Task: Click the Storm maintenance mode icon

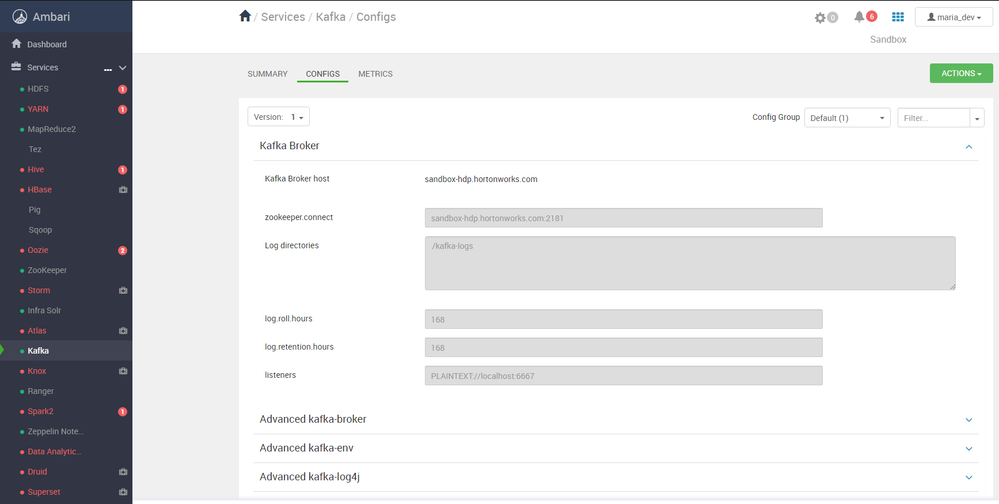Action: [x=123, y=291]
